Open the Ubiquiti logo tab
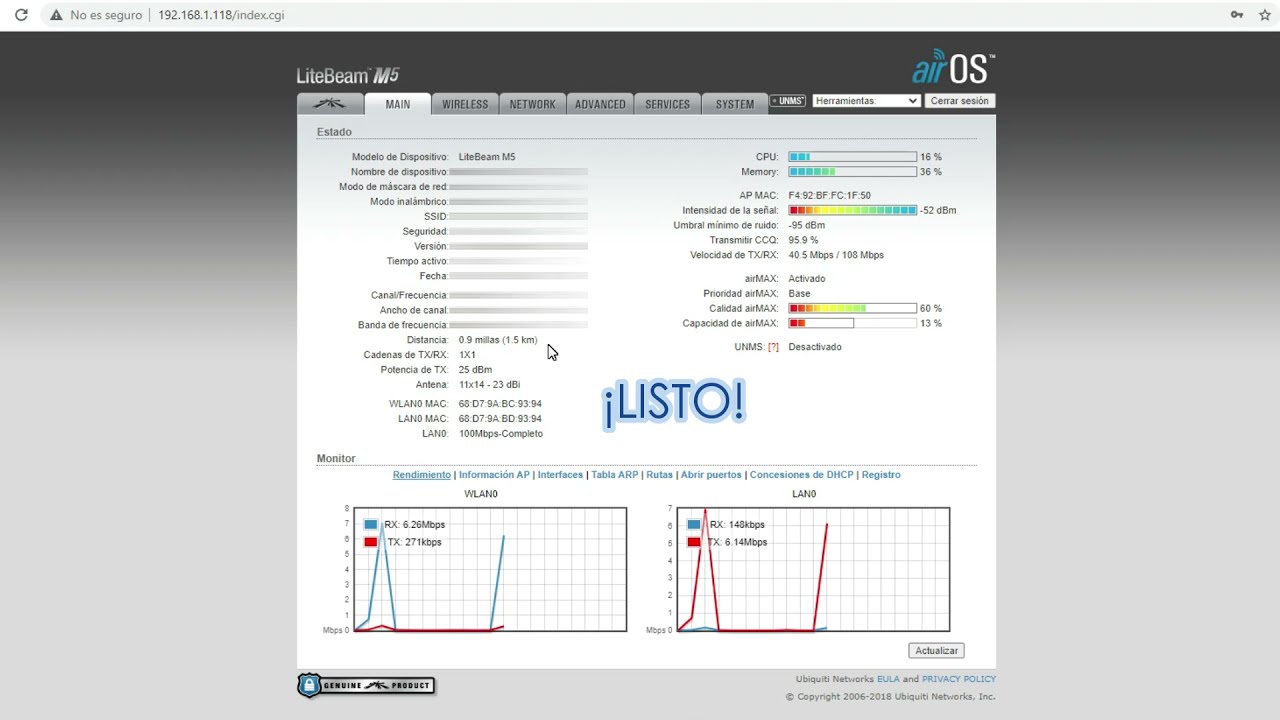1280x720 pixels. [330, 104]
